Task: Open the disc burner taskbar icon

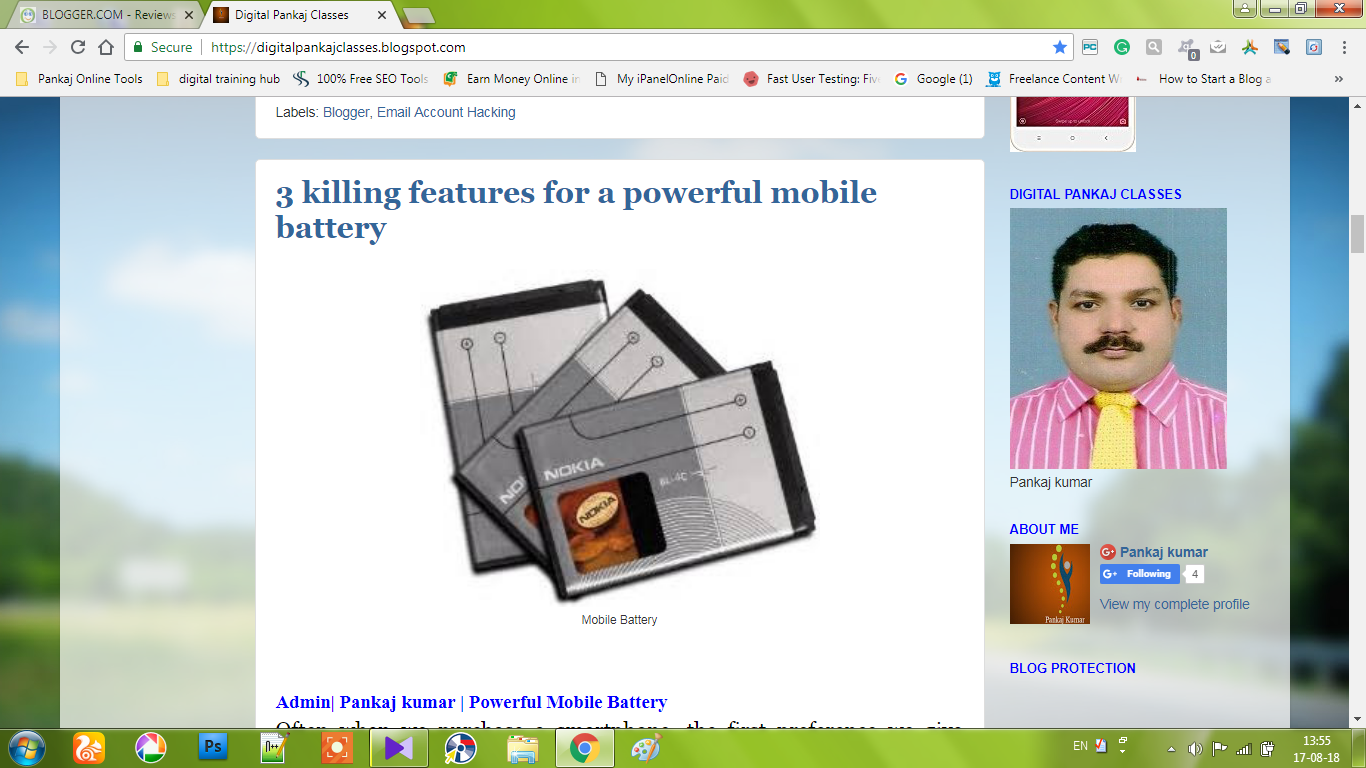Action: coord(461,748)
